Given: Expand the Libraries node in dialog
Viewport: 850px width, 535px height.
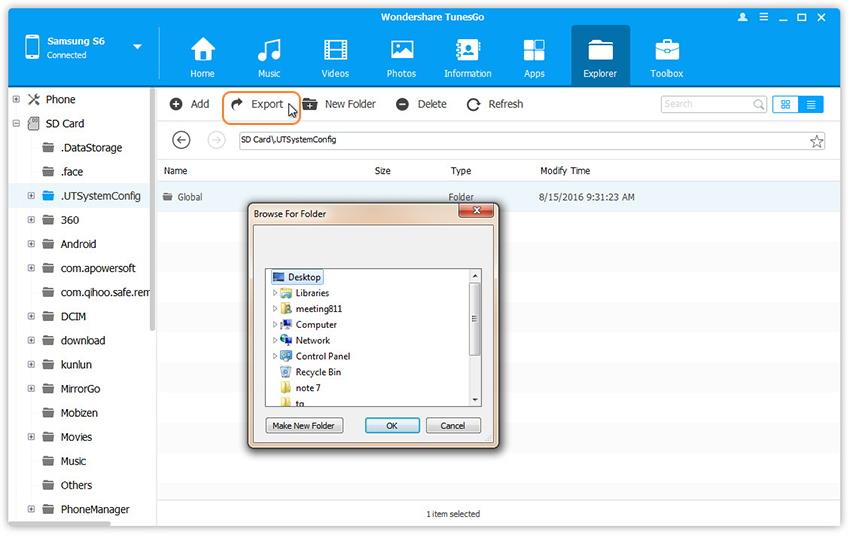Looking at the screenshot, I should (x=275, y=293).
